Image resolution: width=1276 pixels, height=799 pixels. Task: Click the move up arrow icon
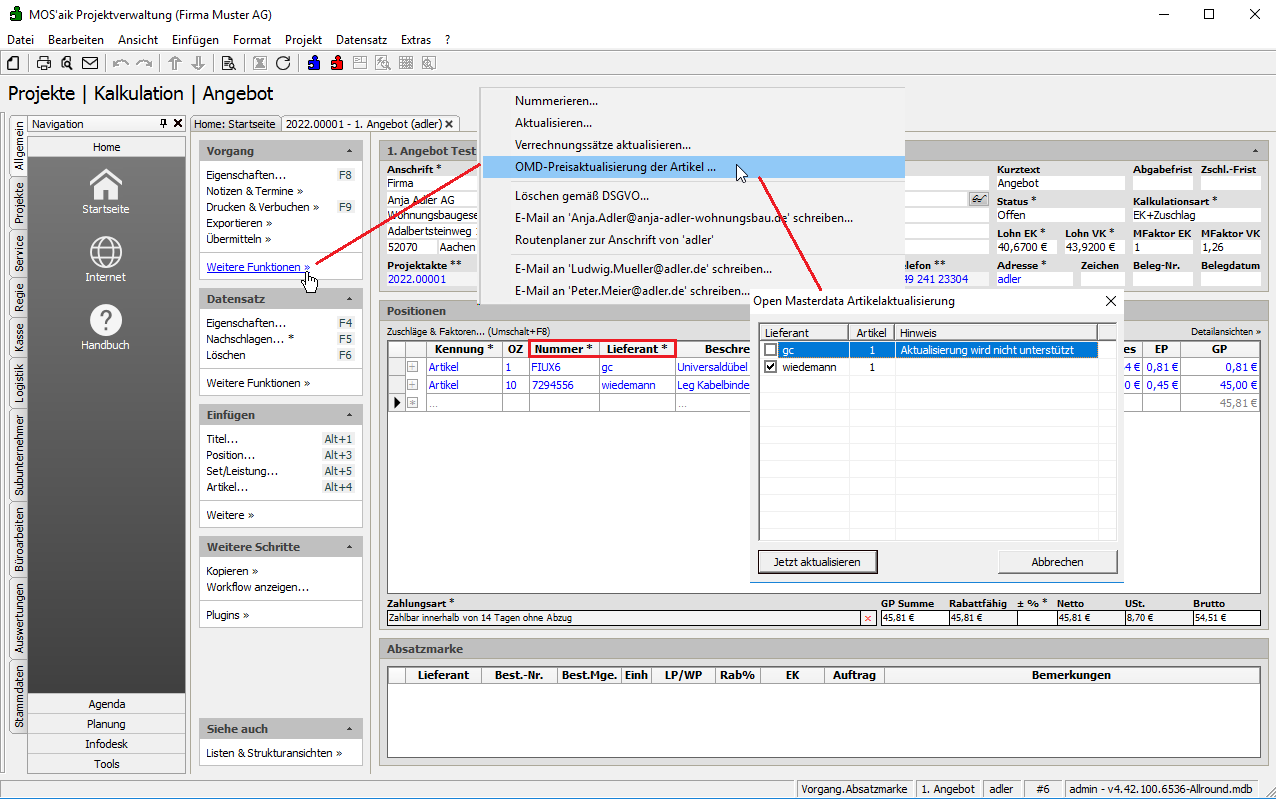(x=175, y=63)
